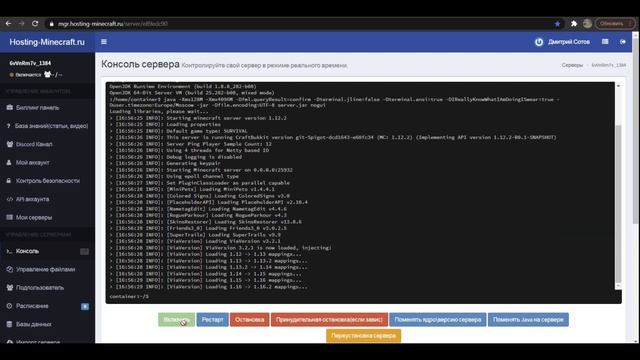Click the browser forward arrow
This screenshot has height=360, width=640.
point(21,24)
